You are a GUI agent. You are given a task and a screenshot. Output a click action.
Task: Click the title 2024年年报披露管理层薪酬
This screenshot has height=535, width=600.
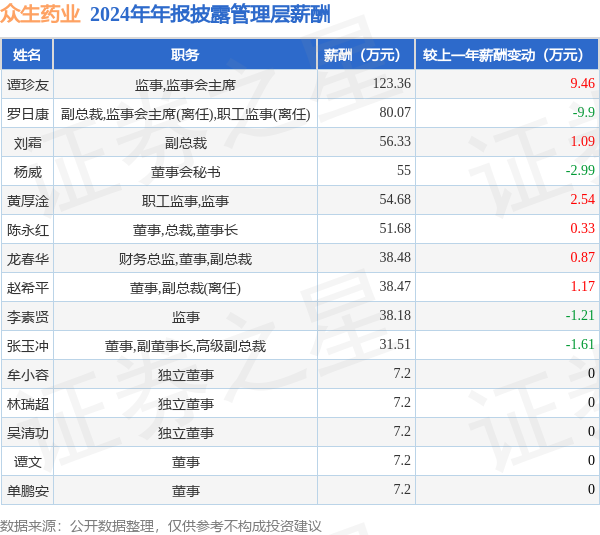click(x=210, y=15)
